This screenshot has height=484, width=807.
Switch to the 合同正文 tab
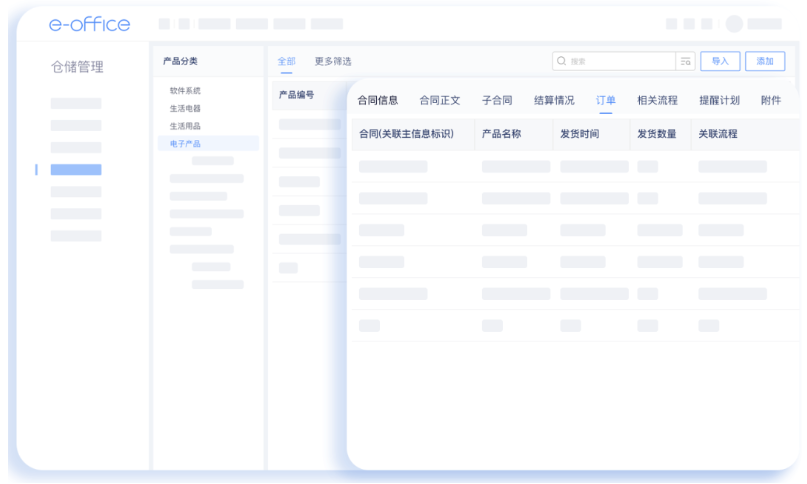(x=440, y=100)
